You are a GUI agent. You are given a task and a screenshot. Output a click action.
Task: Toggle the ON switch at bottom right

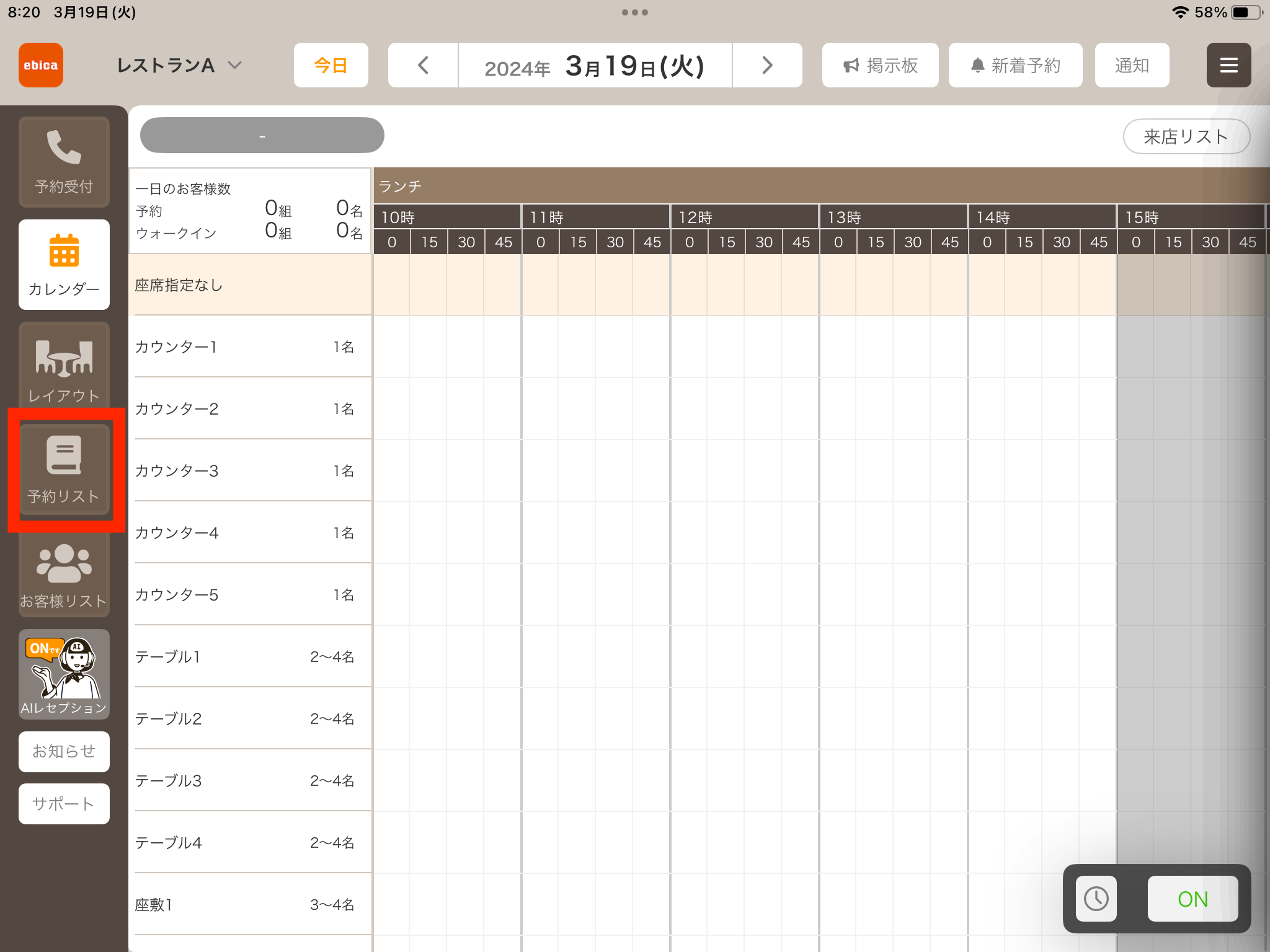click(1192, 899)
